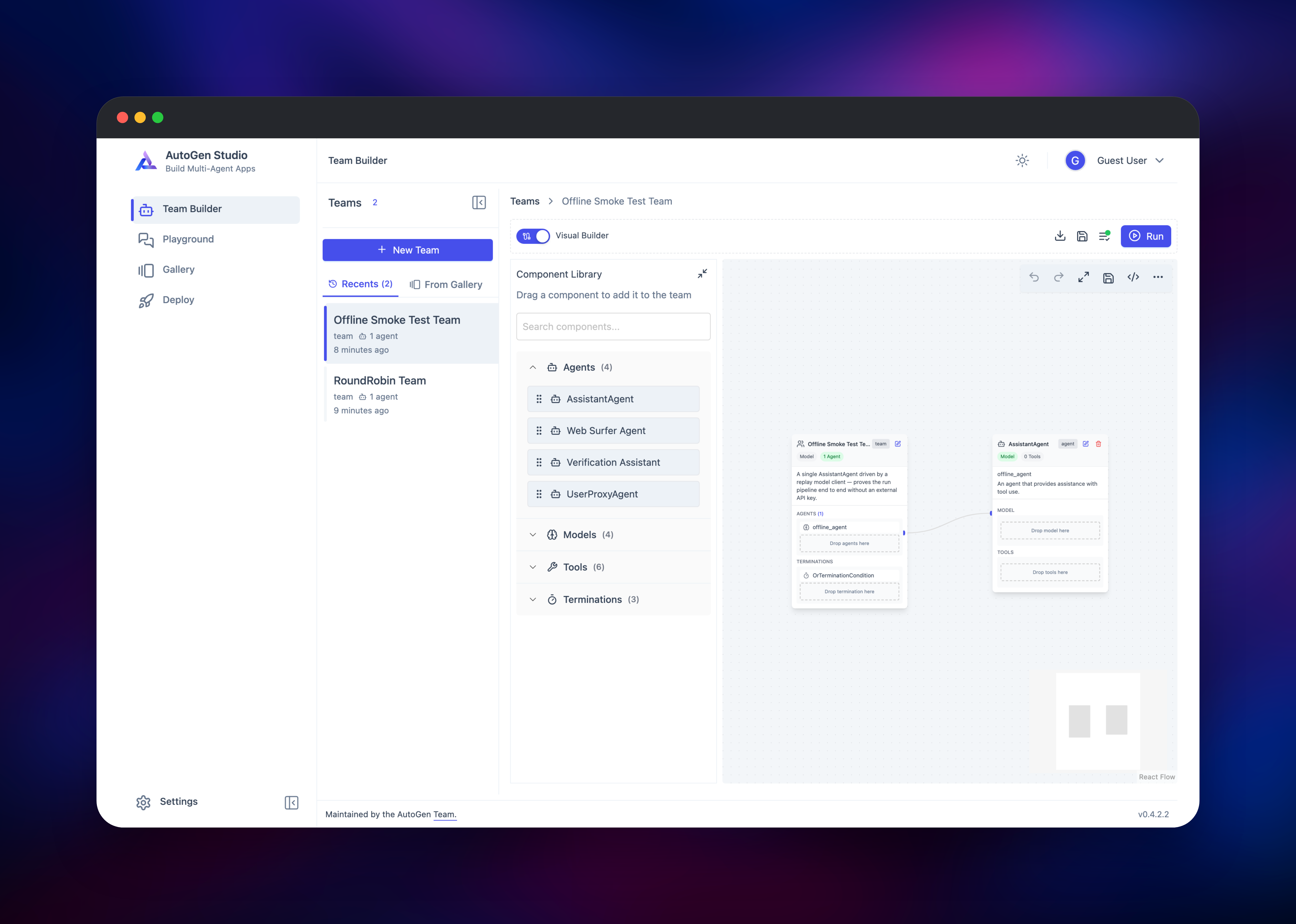Click the OrTerminationCondition timer icon
The image size is (1296, 924).
[x=806, y=575]
